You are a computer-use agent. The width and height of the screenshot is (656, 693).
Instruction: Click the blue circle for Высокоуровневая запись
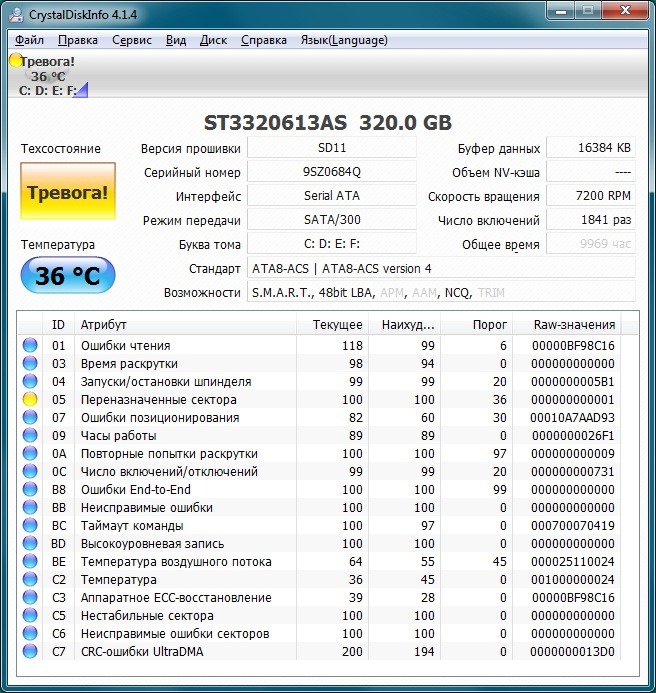(30, 544)
